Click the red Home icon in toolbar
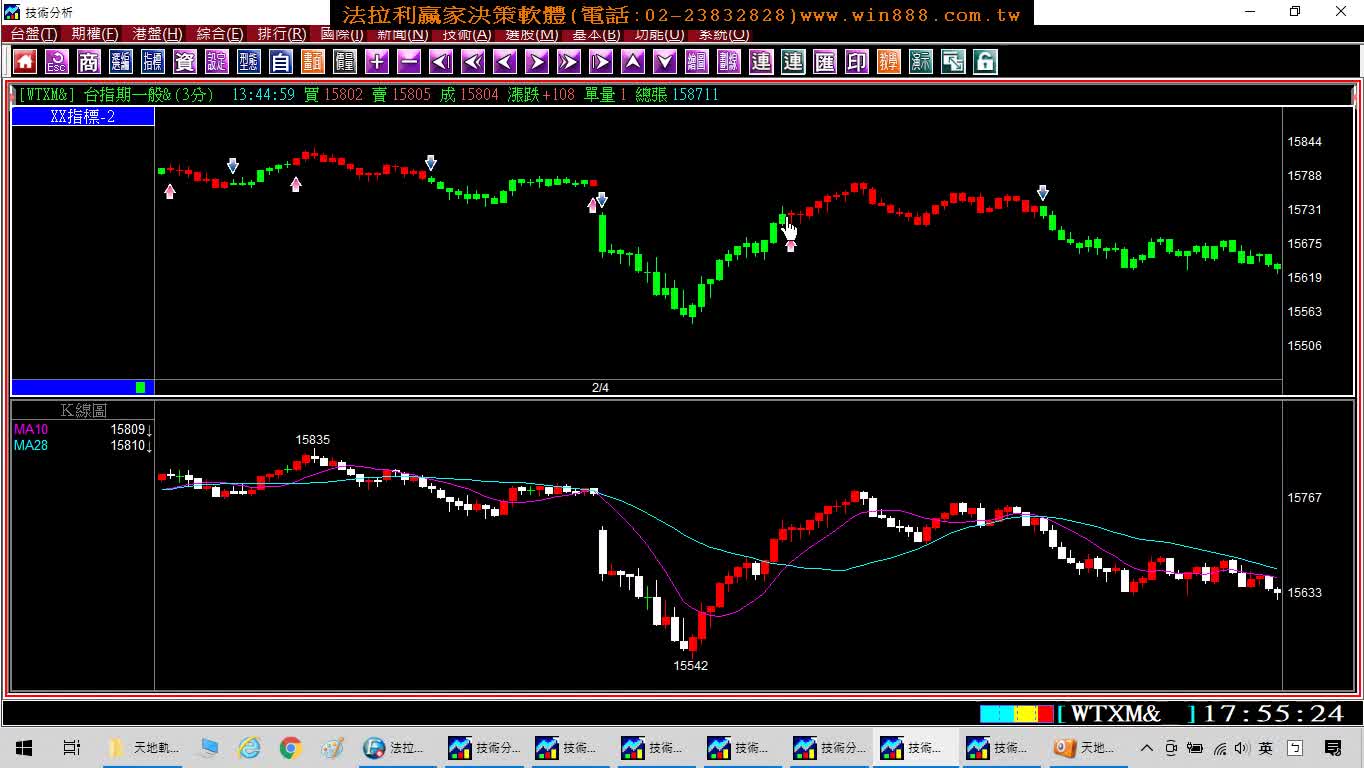Viewport: 1364px width, 768px height. click(x=25, y=62)
